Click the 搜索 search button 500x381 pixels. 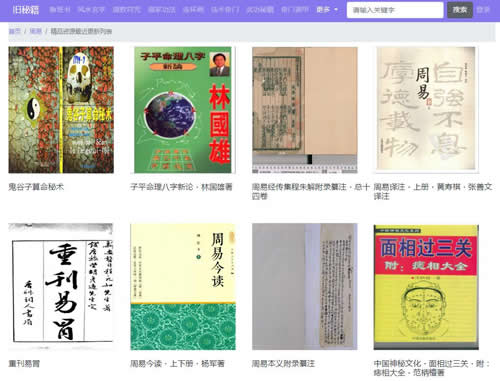[460, 10]
